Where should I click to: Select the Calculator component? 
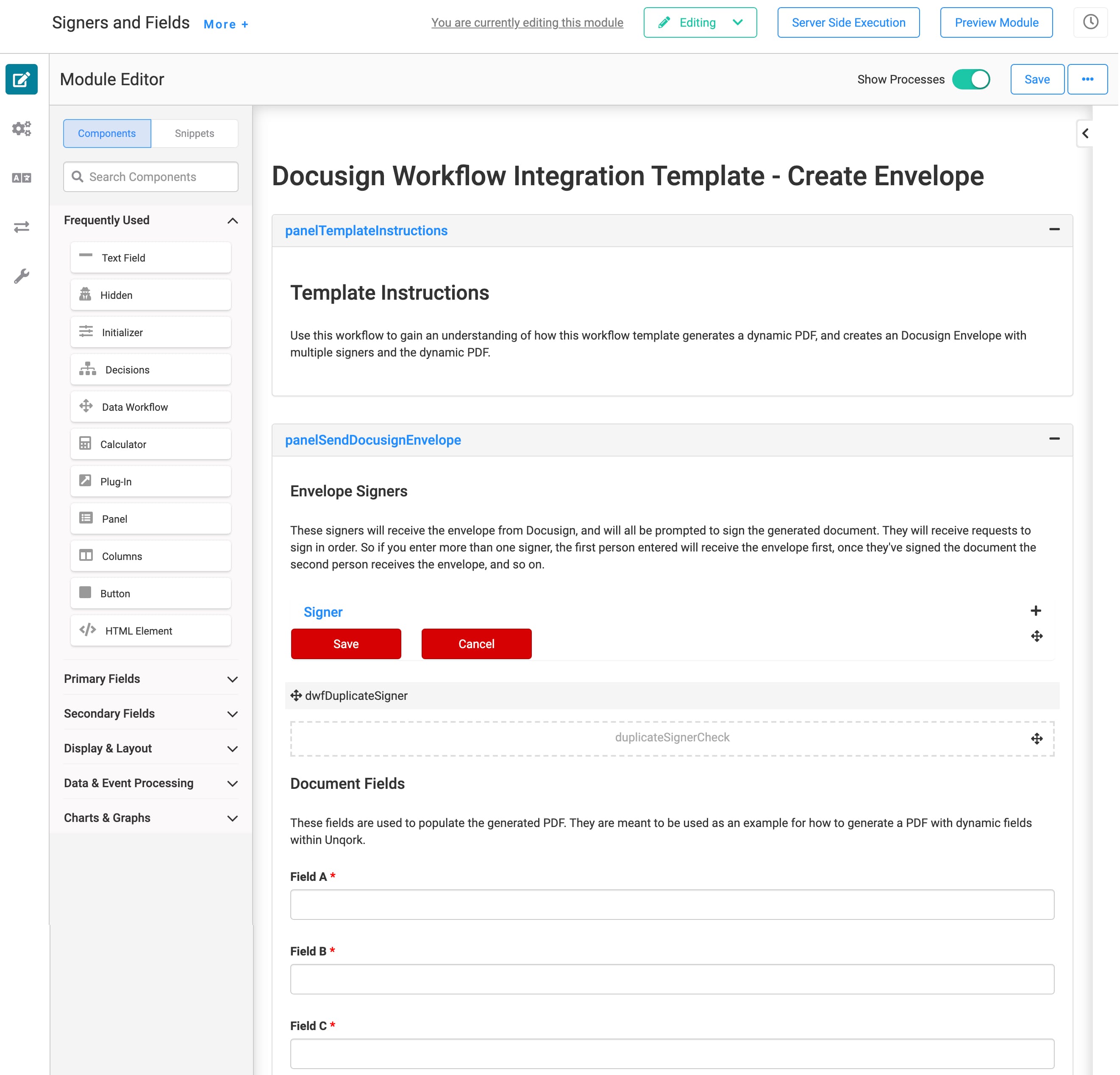[151, 445]
